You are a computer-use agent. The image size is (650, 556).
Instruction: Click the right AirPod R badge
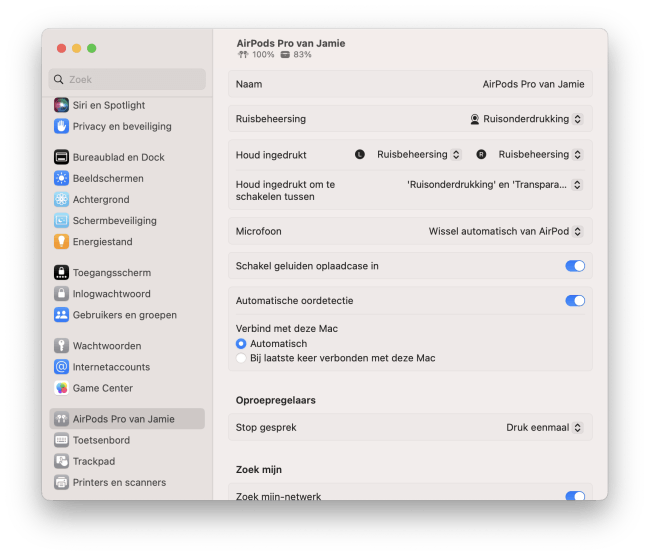click(481, 155)
